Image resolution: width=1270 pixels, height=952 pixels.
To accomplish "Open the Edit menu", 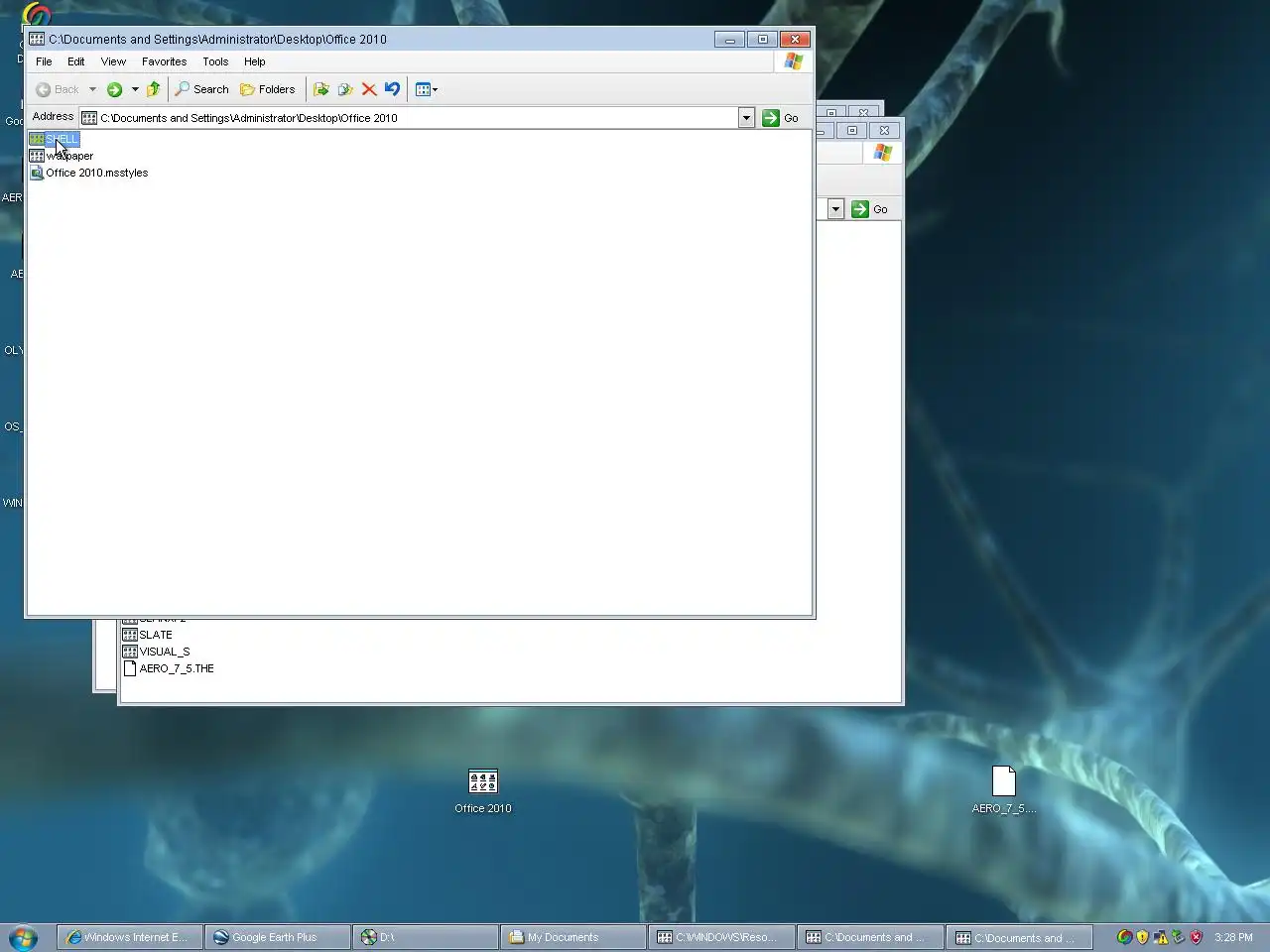I will tap(75, 61).
